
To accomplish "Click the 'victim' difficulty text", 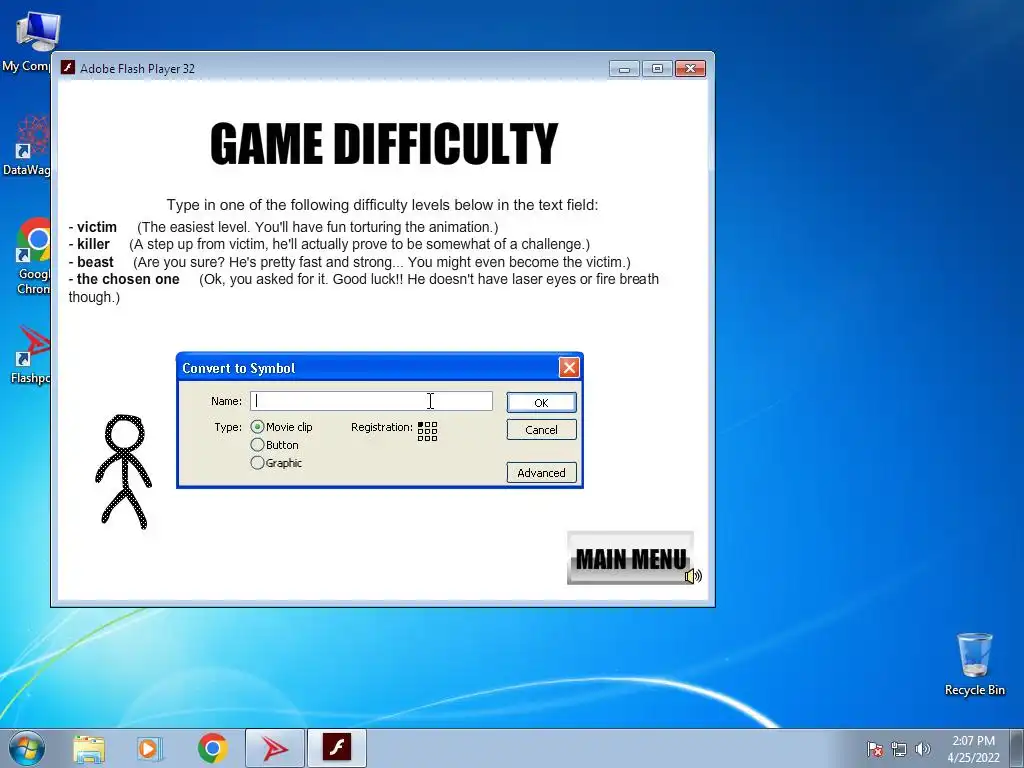I will 97,227.
